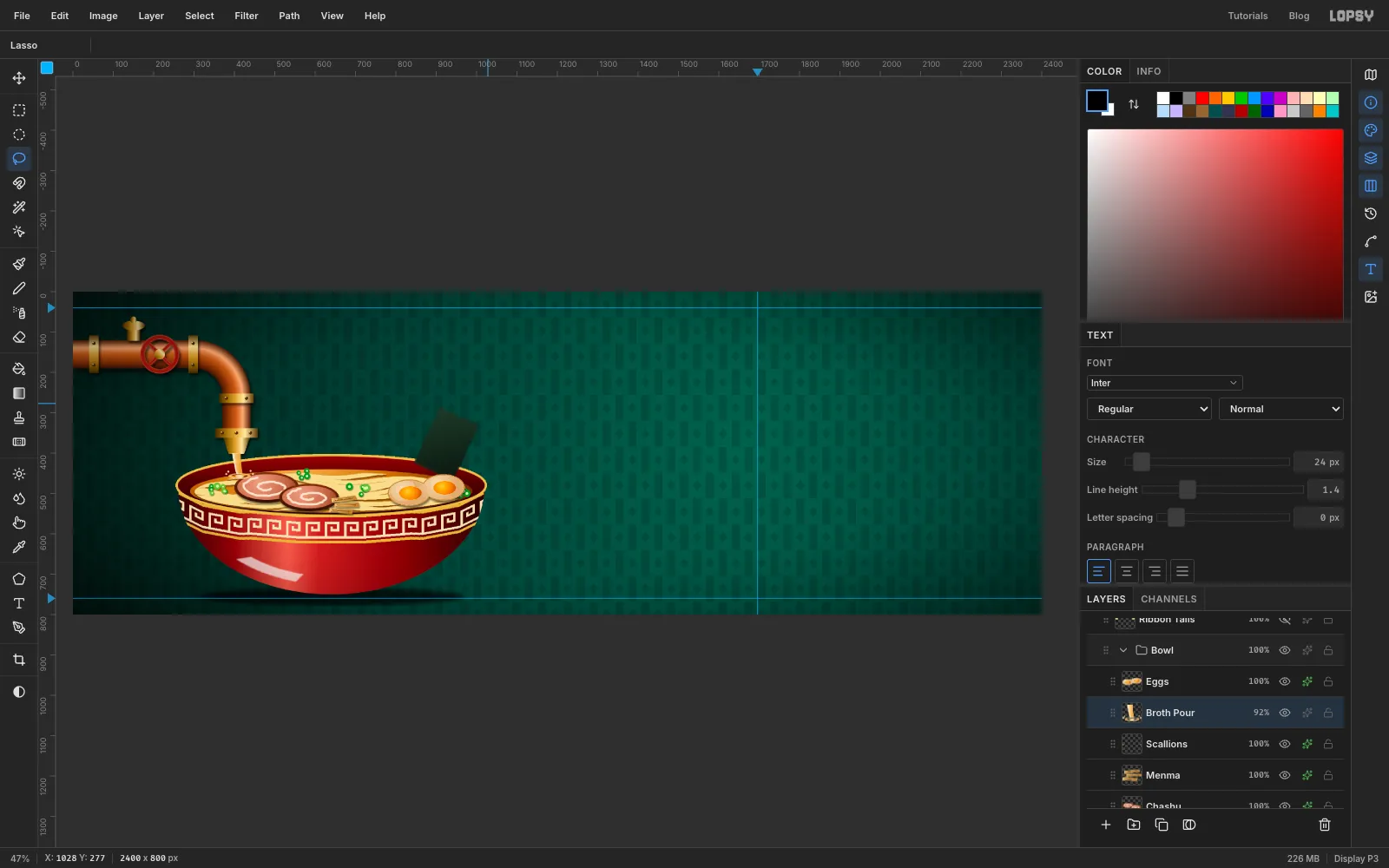Select the Text tool in toolbar
This screenshot has width=1389, height=868.
click(x=19, y=603)
